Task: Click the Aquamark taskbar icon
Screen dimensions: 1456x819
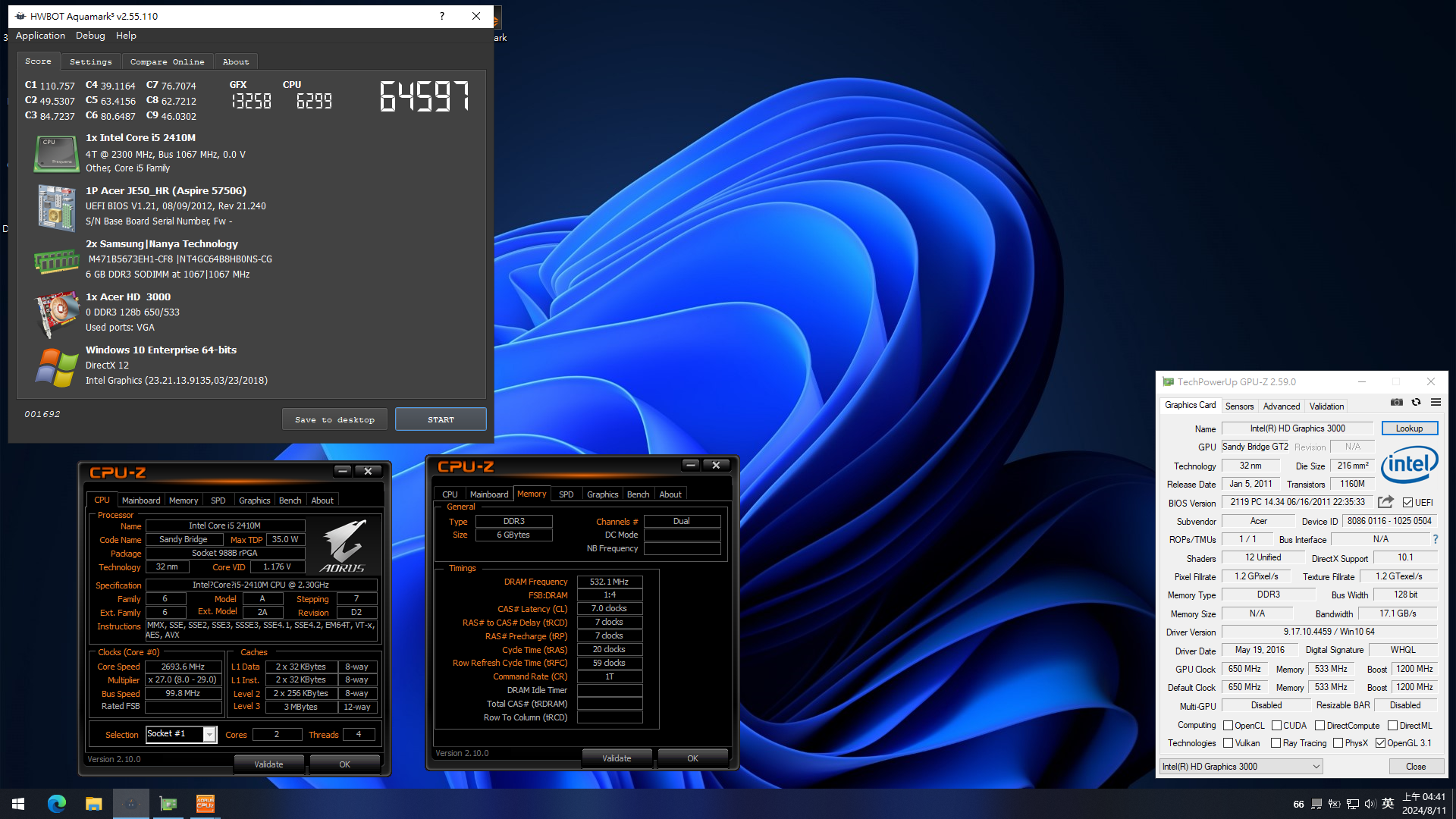Action: click(x=131, y=804)
